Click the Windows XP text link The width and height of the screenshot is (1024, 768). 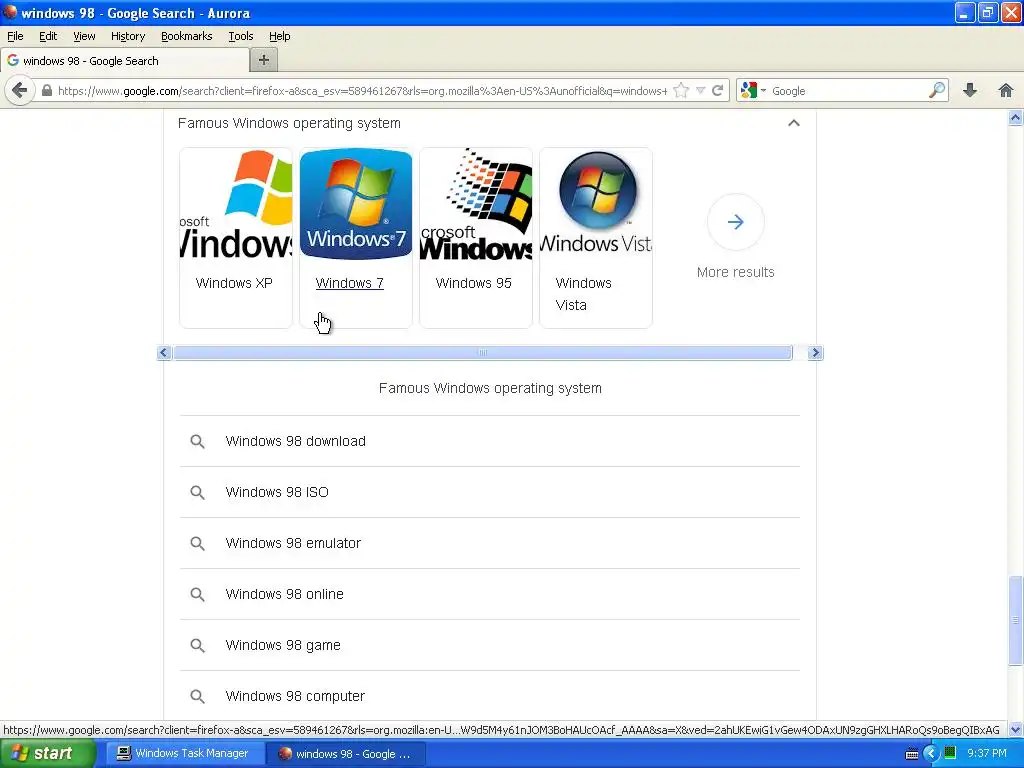[234, 283]
